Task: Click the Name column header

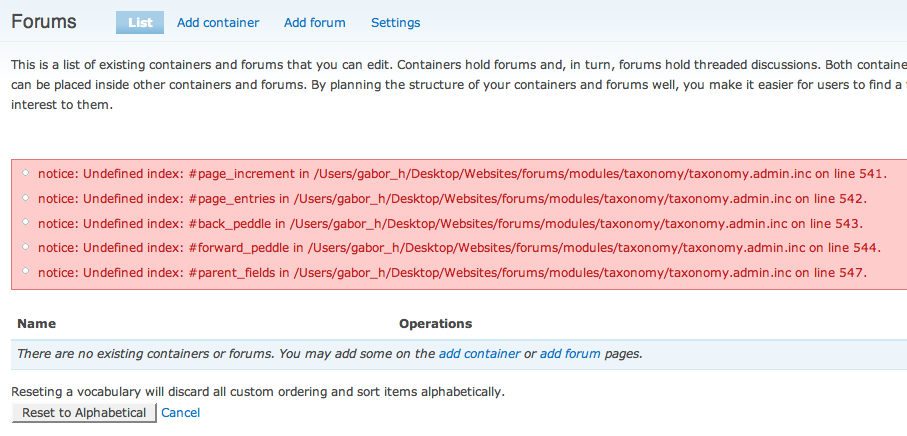Action: coord(36,323)
